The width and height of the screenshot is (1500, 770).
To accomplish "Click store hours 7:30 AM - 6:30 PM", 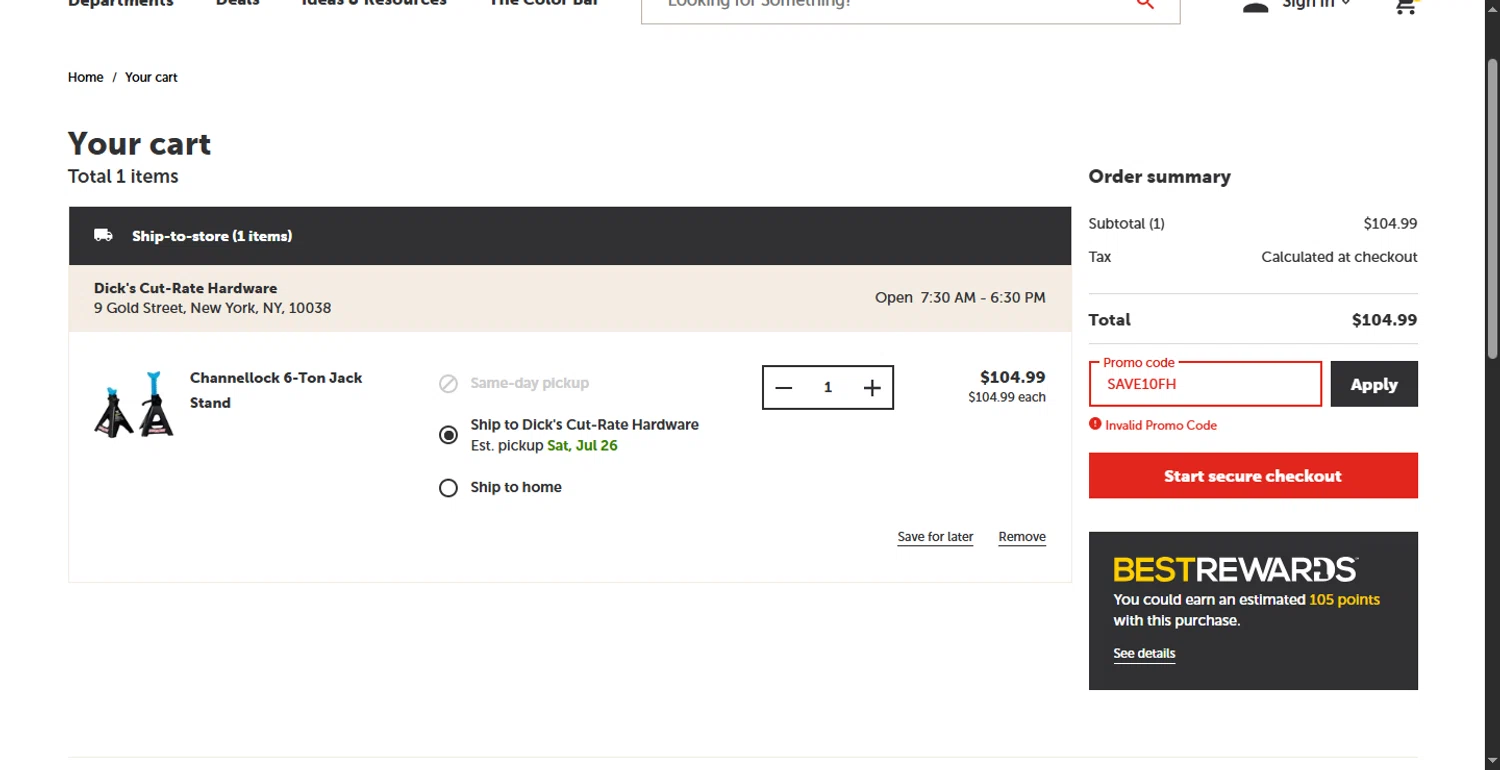I will tap(982, 298).
